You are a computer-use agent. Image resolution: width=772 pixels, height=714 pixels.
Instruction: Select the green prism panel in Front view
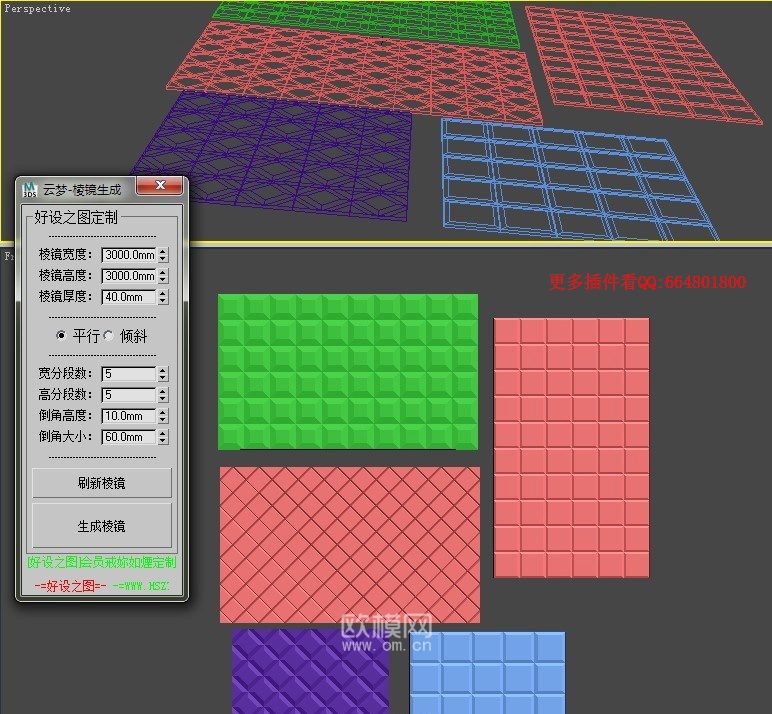tap(348, 372)
